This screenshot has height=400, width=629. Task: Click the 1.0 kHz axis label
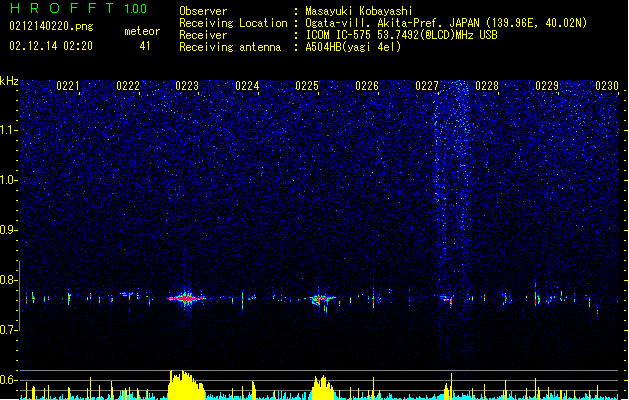click(x=8, y=180)
